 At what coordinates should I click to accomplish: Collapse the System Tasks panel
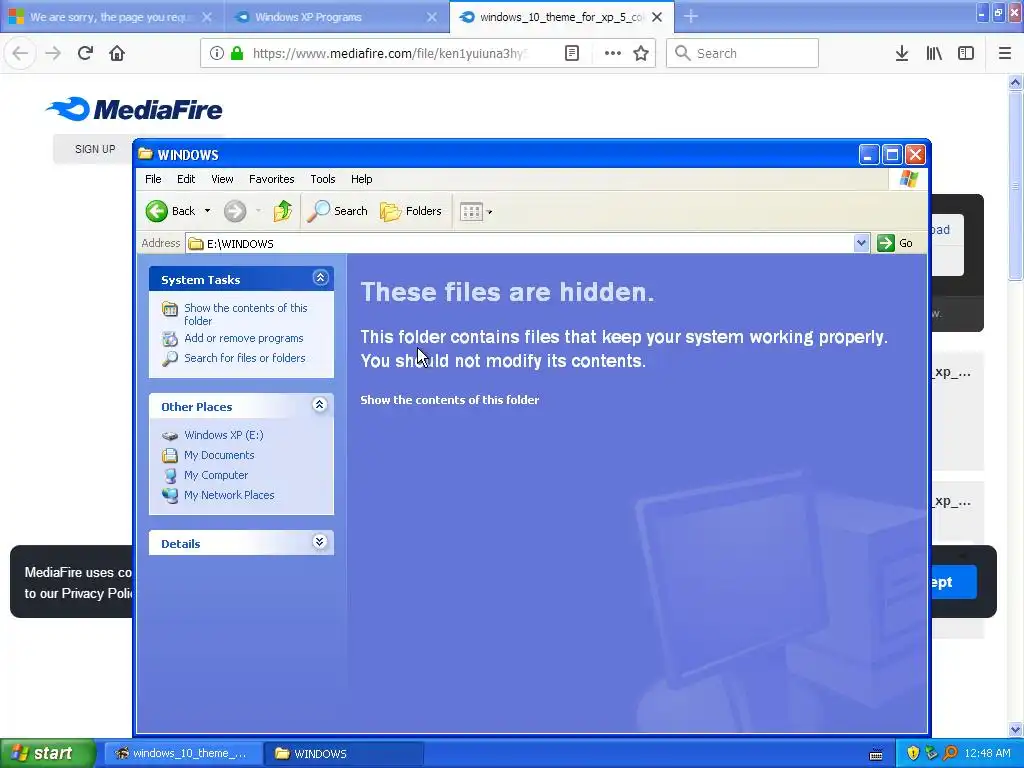320,278
